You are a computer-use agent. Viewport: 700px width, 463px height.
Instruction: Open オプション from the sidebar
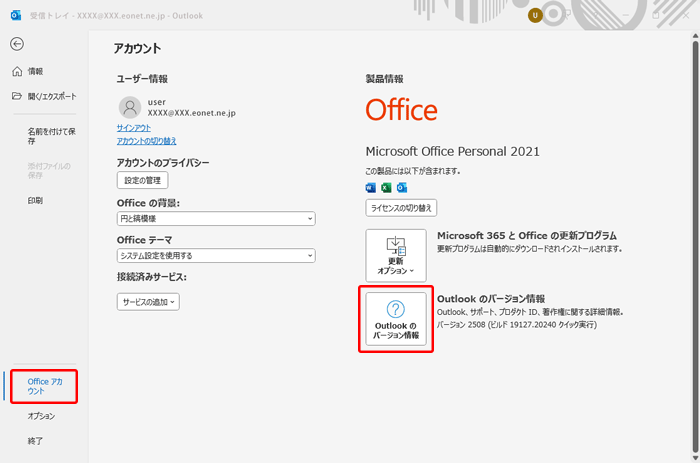pyautogui.click(x=41, y=416)
